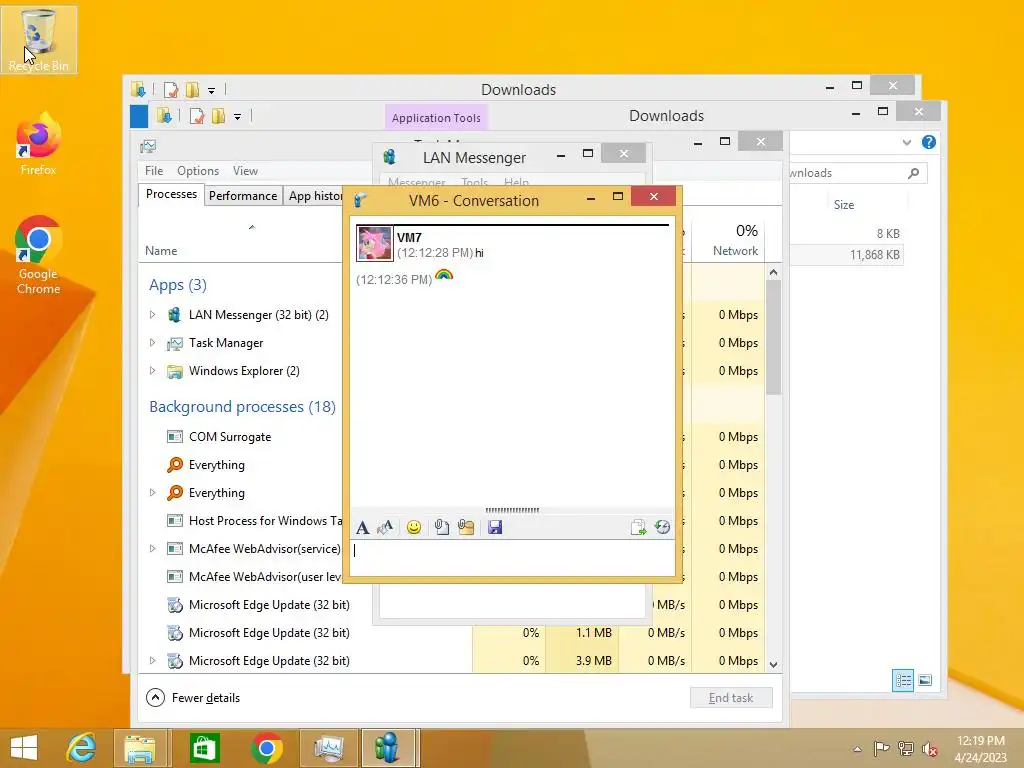Select the Google Chrome desktop shortcut
Image resolution: width=1024 pixels, height=768 pixels.
click(39, 255)
